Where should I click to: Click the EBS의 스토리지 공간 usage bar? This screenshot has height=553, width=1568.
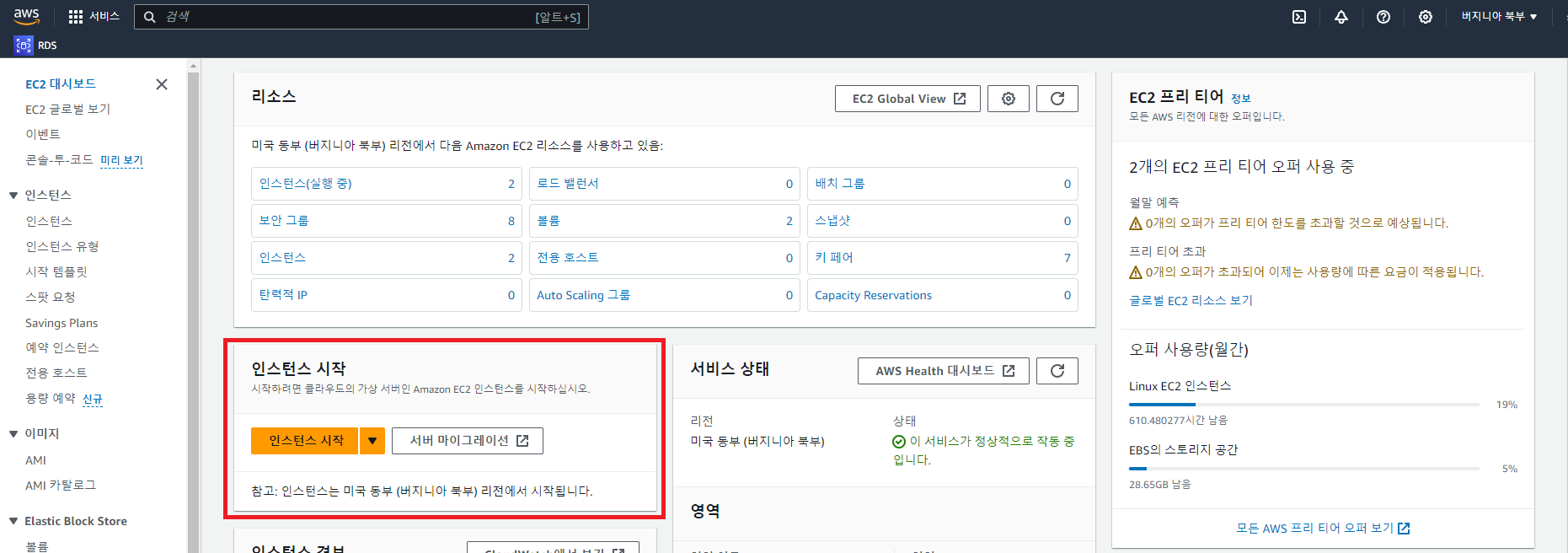tap(1304, 469)
